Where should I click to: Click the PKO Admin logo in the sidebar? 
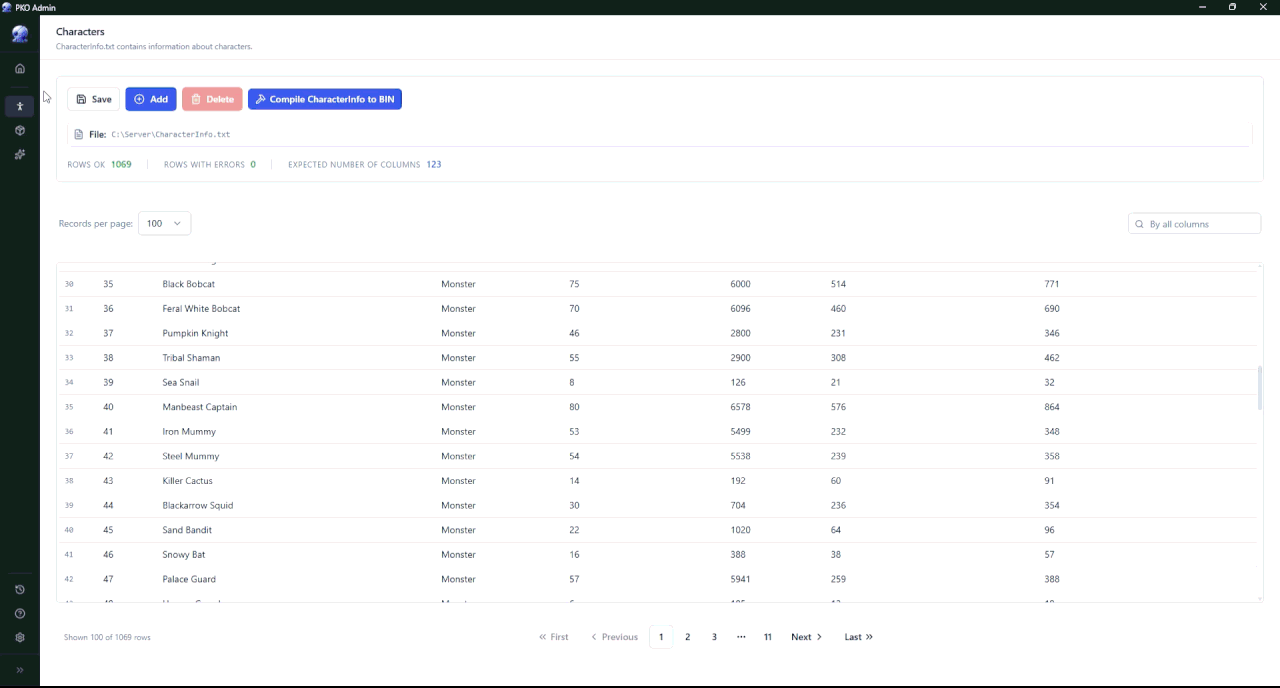pos(20,34)
